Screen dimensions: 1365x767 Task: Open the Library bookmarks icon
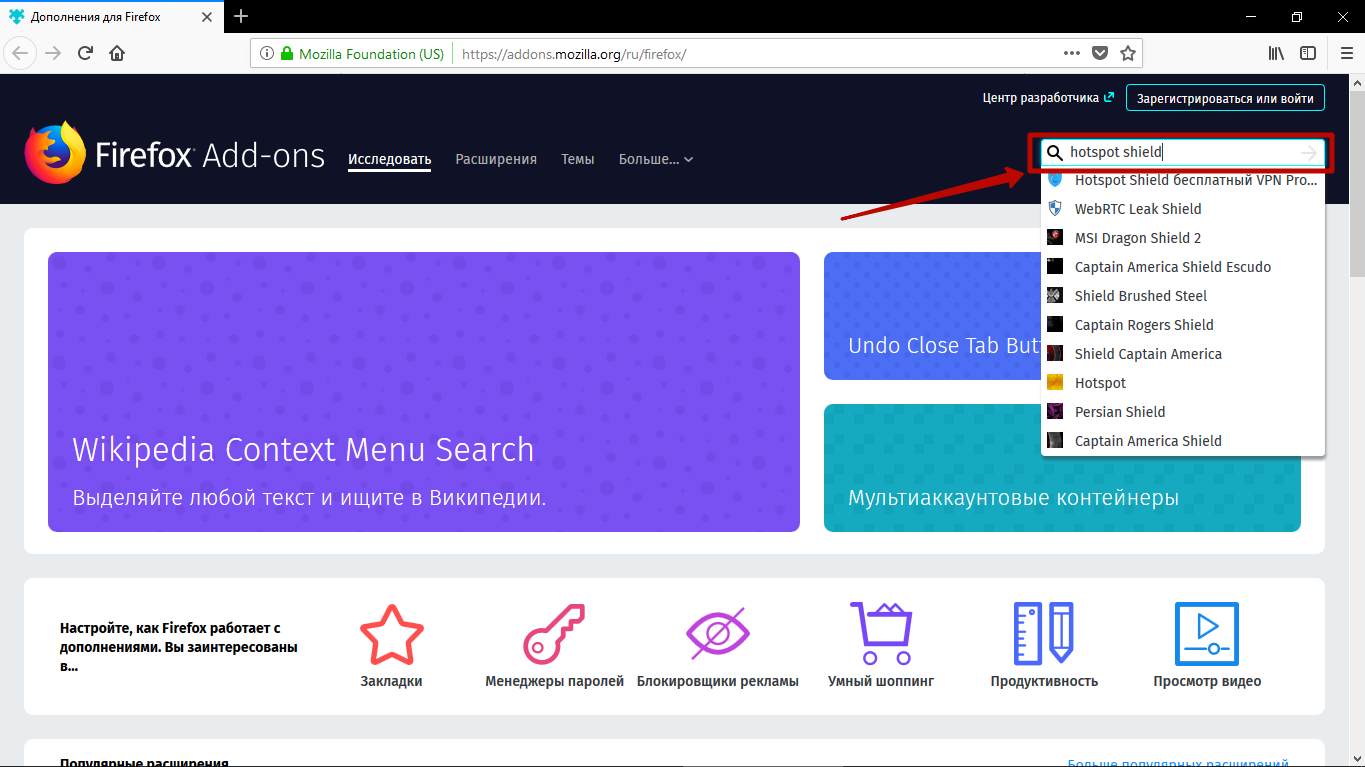[x=1277, y=53]
